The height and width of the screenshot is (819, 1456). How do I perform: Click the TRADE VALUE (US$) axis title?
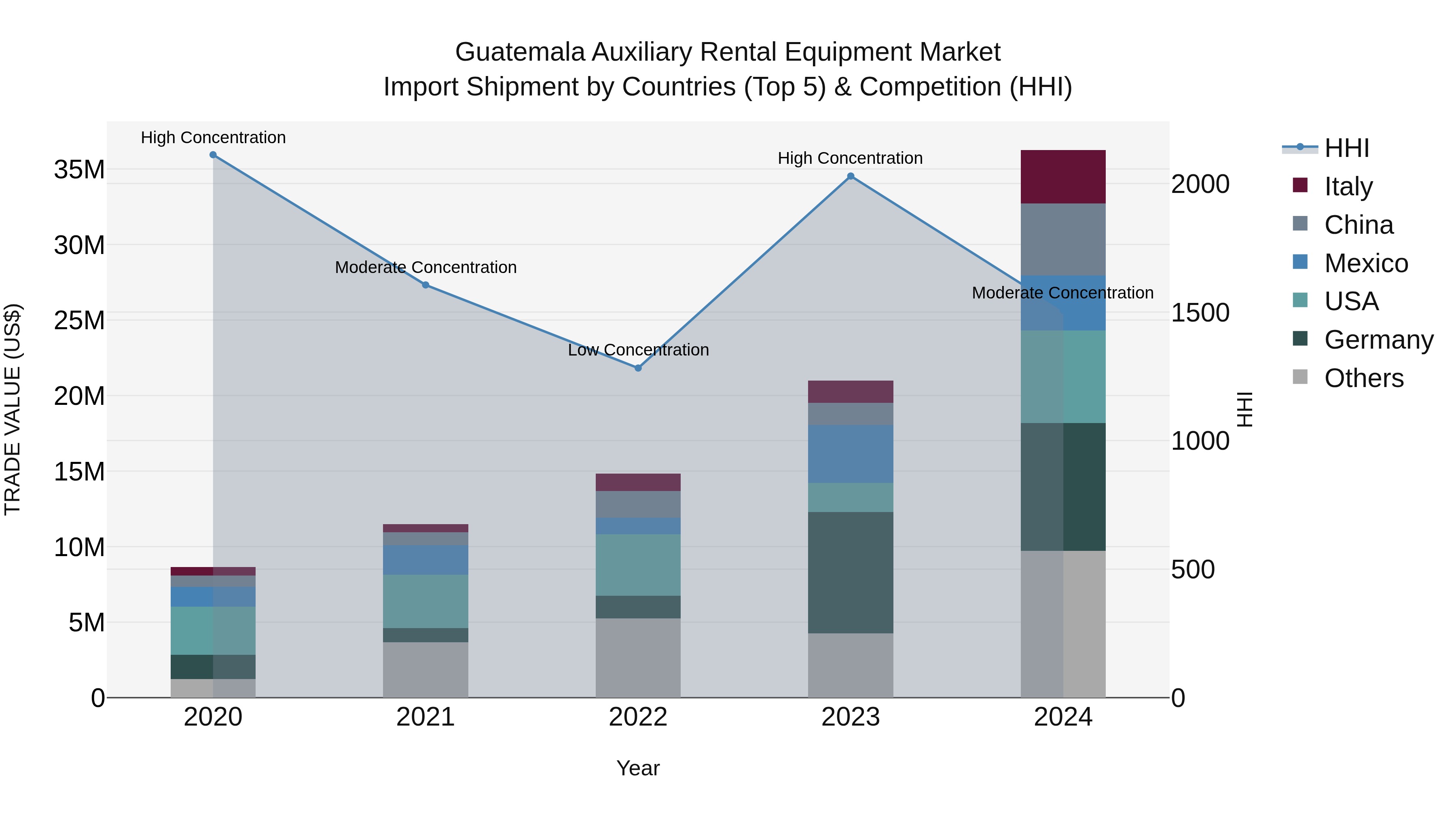pos(13,409)
